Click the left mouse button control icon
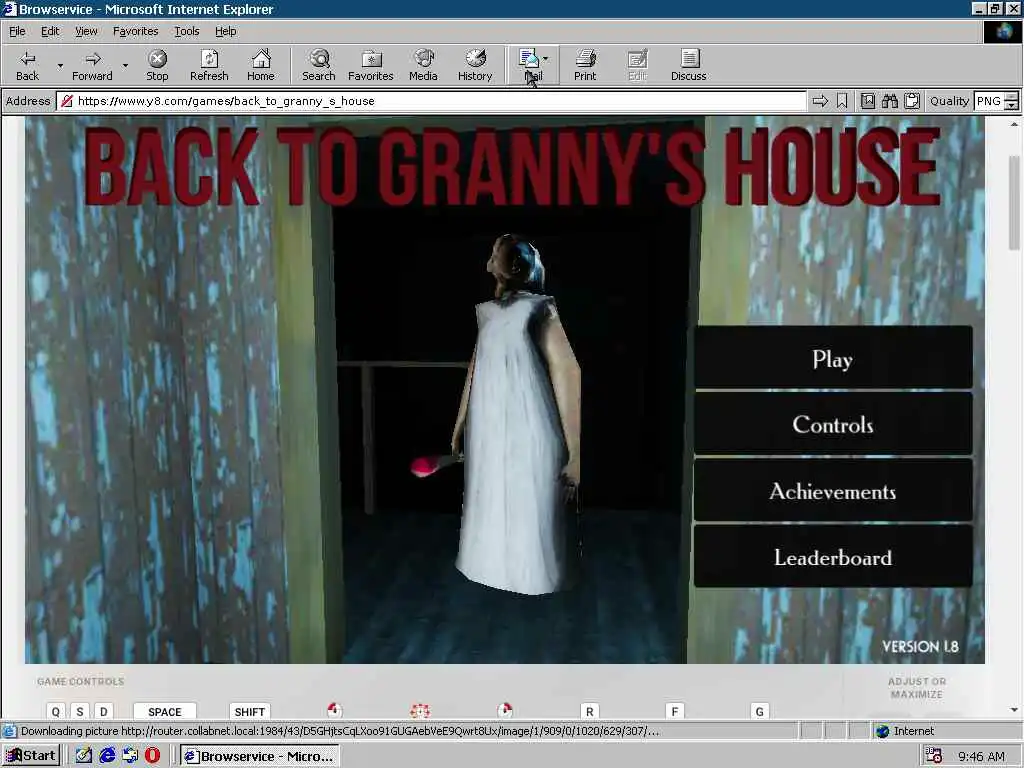 [x=334, y=710]
